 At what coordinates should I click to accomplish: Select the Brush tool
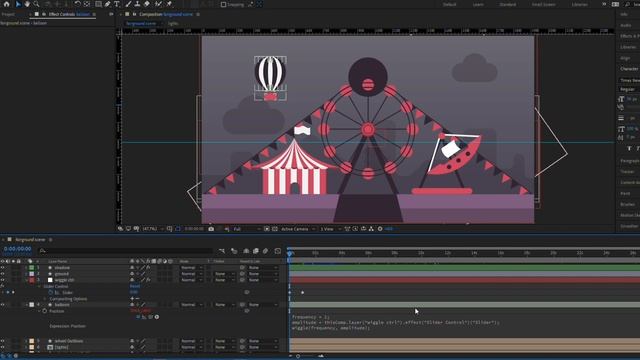[x=128, y=4]
